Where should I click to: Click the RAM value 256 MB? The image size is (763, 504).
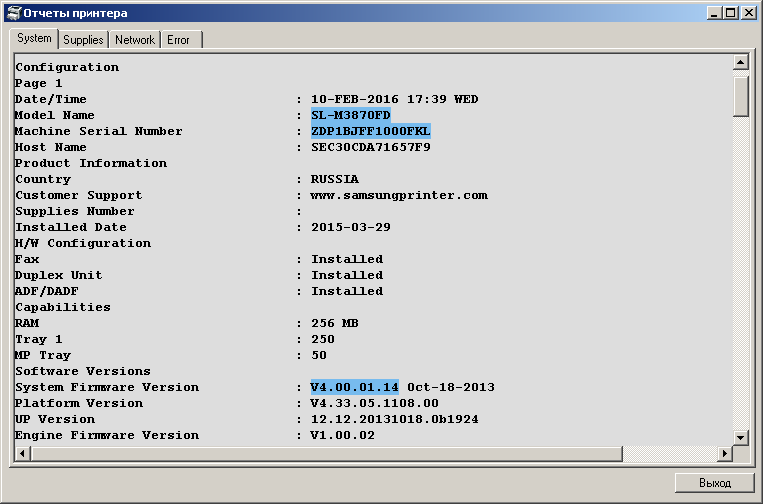pyautogui.click(x=335, y=324)
